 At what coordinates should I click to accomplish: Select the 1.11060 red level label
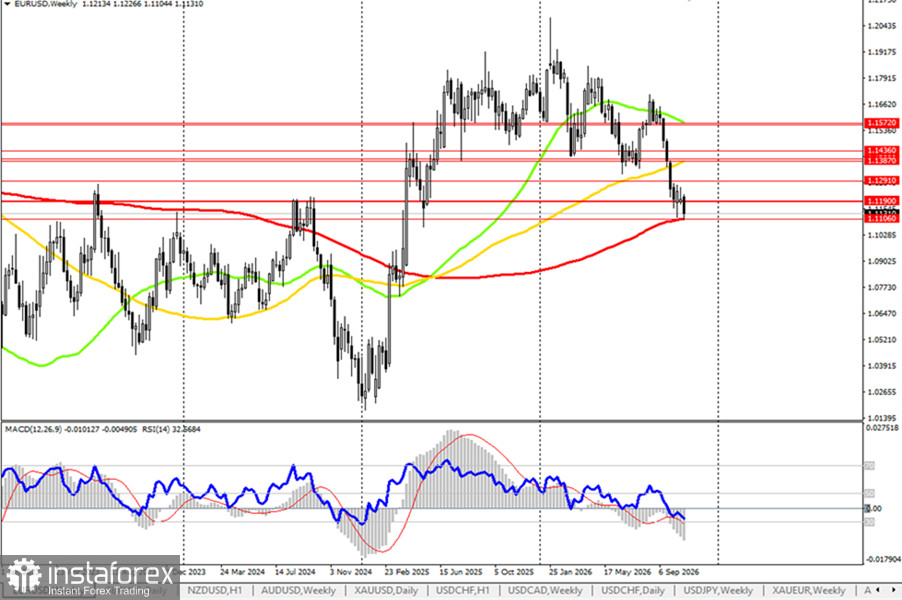pos(881,219)
